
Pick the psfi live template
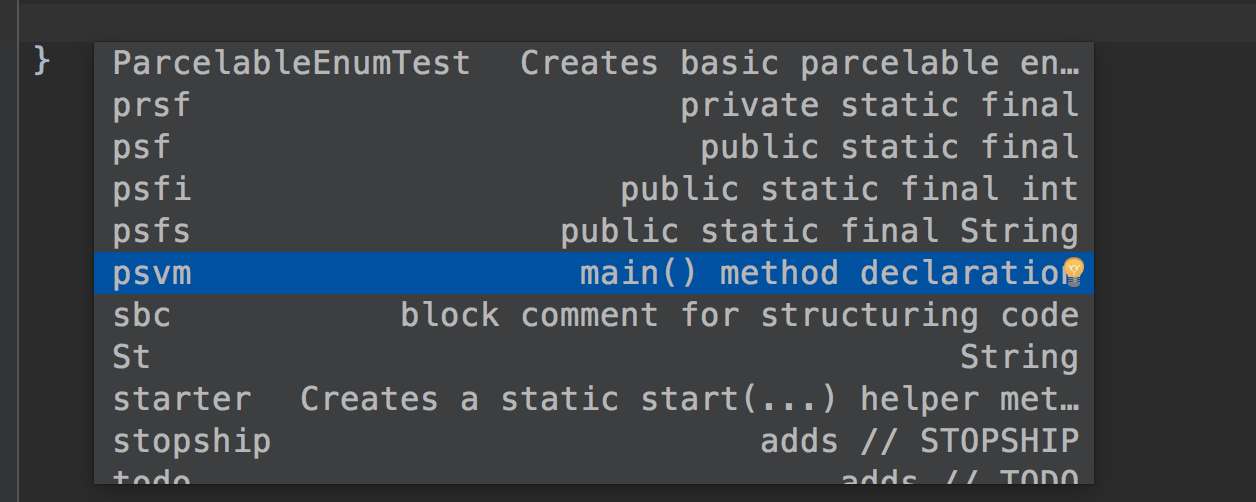[594, 189]
